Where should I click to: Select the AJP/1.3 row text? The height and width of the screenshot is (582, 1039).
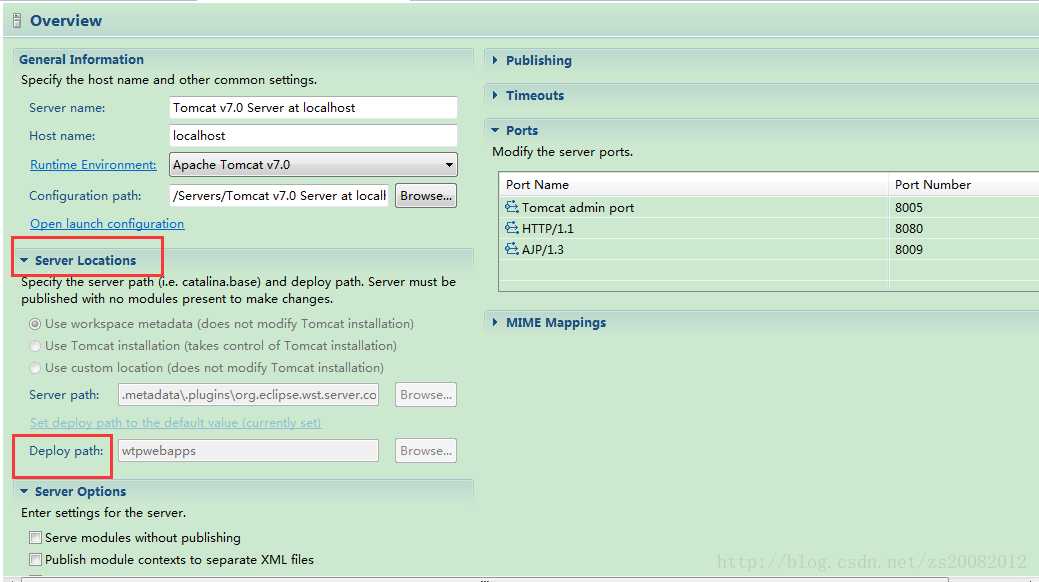543,250
